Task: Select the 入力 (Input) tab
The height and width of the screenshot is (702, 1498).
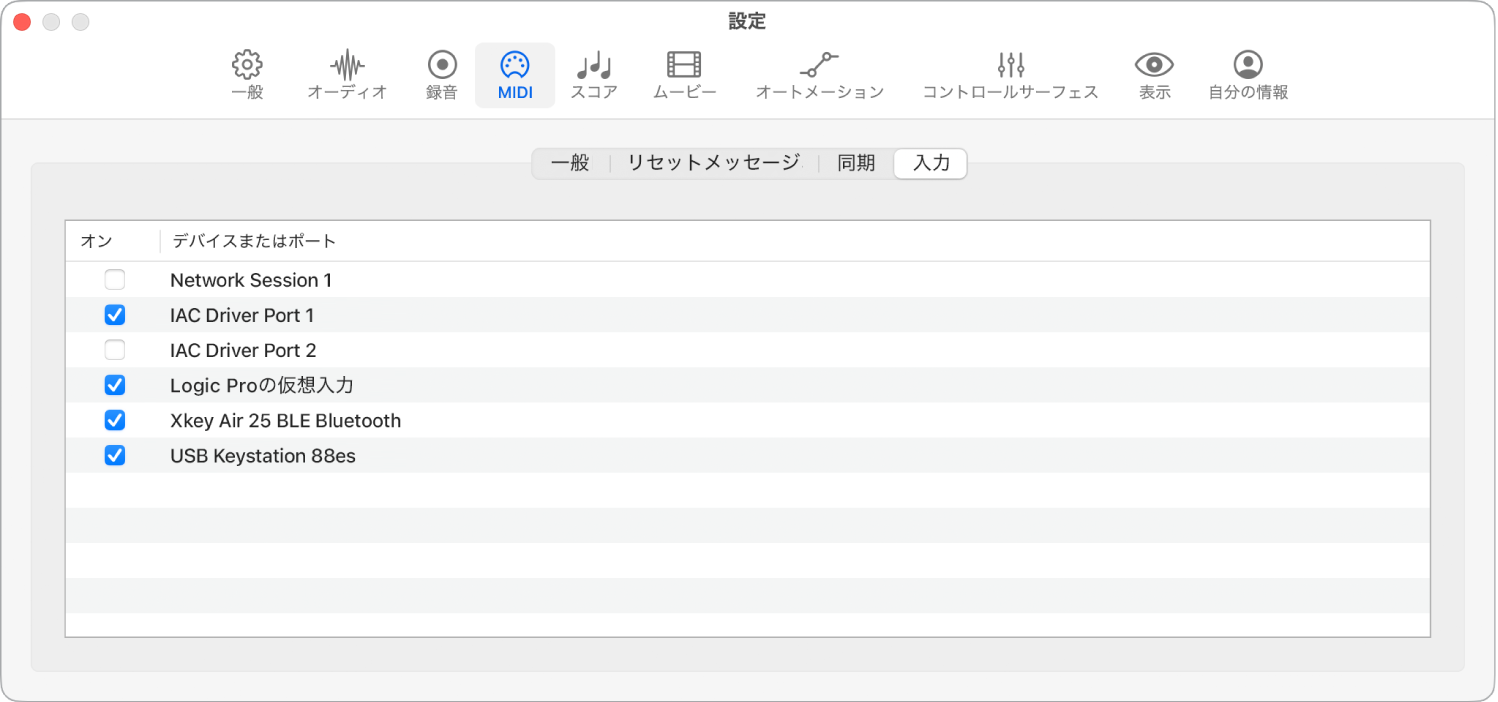Action: coord(929,163)
